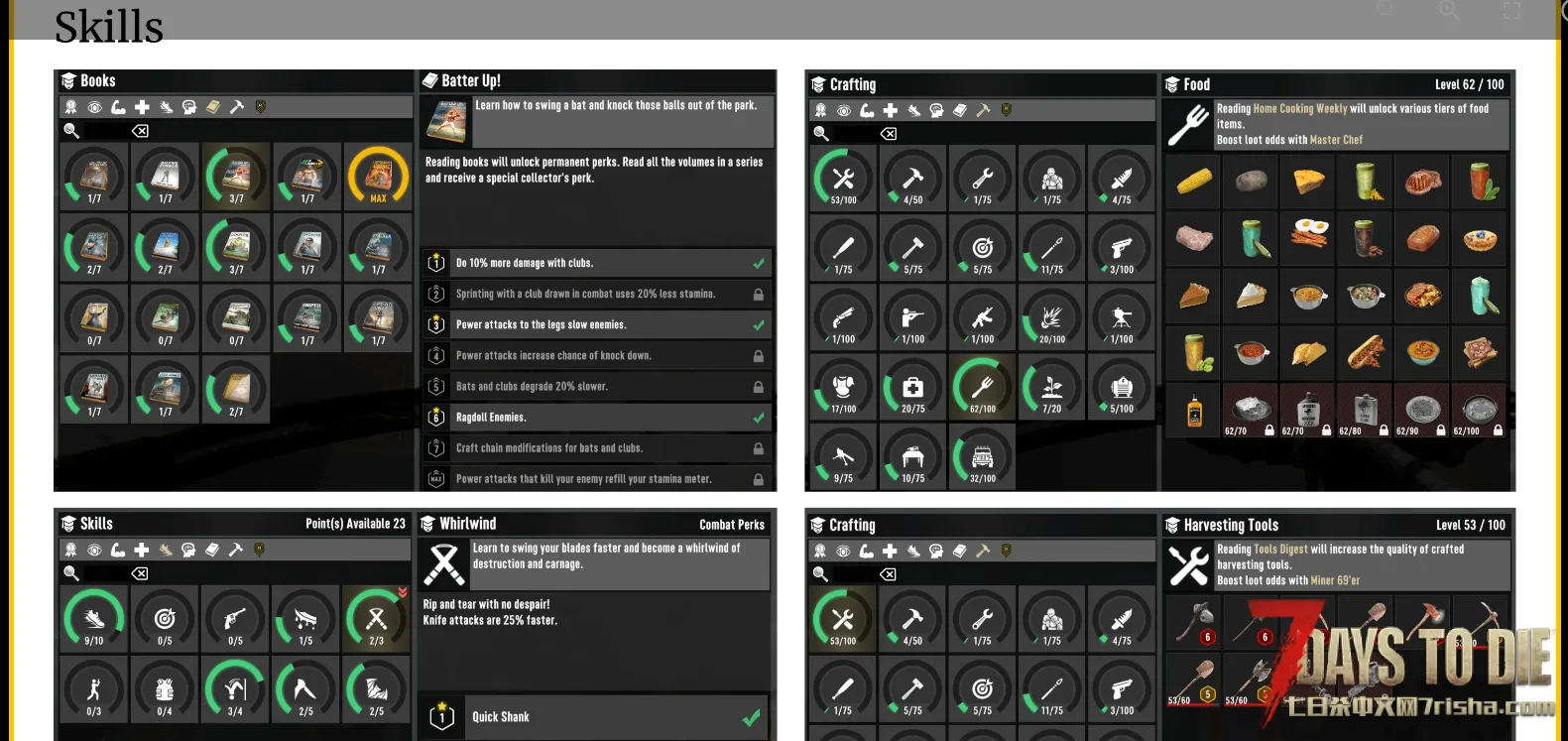Click red chevron on the Whirlwind perk tile
This screenshot has width=1568, height=741.
pyautogui.click(x=403, y=592)
